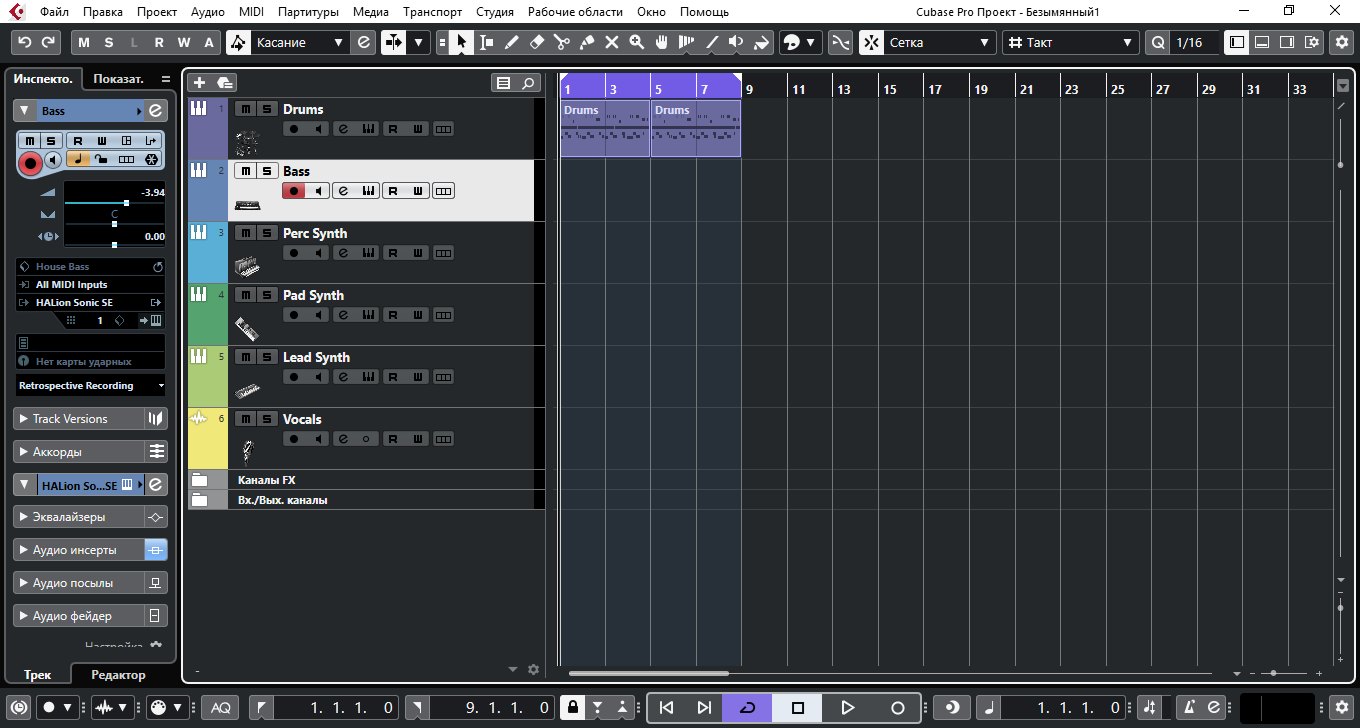Switch to the Показат. inspector tab

click(x=118, y=78)
